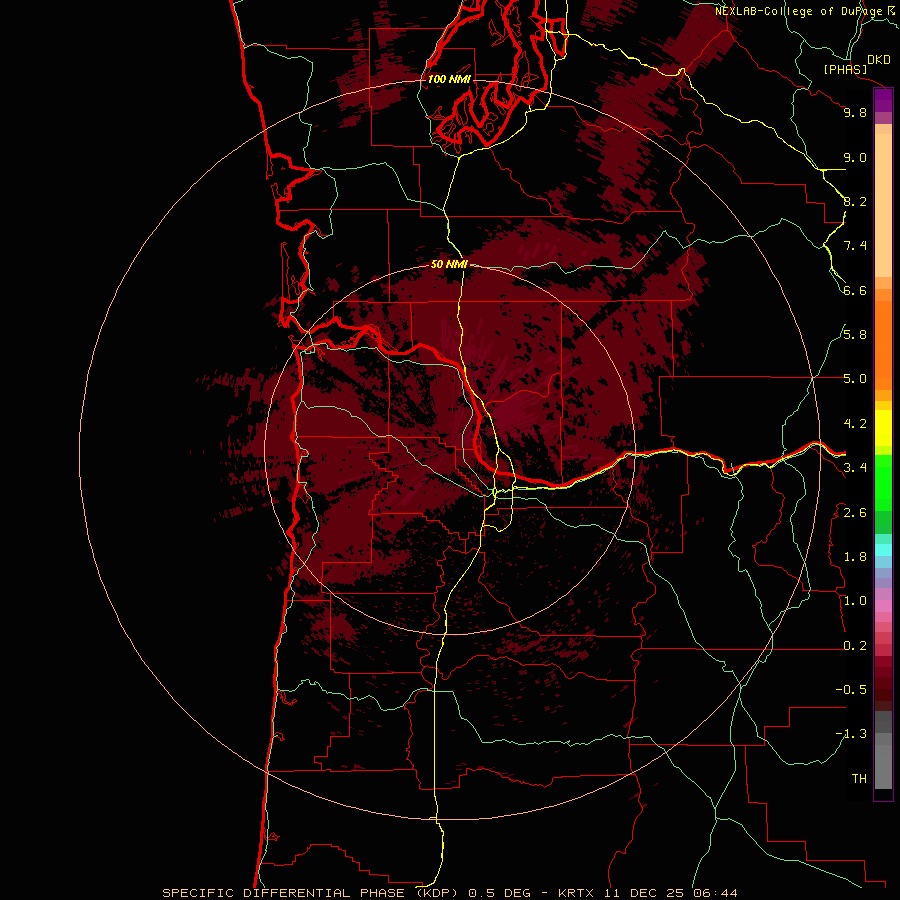Image resolution: width=900 pixels, height=900 pixels.
Task: Click the yellow color bar segment
Action: pyautogui.click(x=883, y=428)
